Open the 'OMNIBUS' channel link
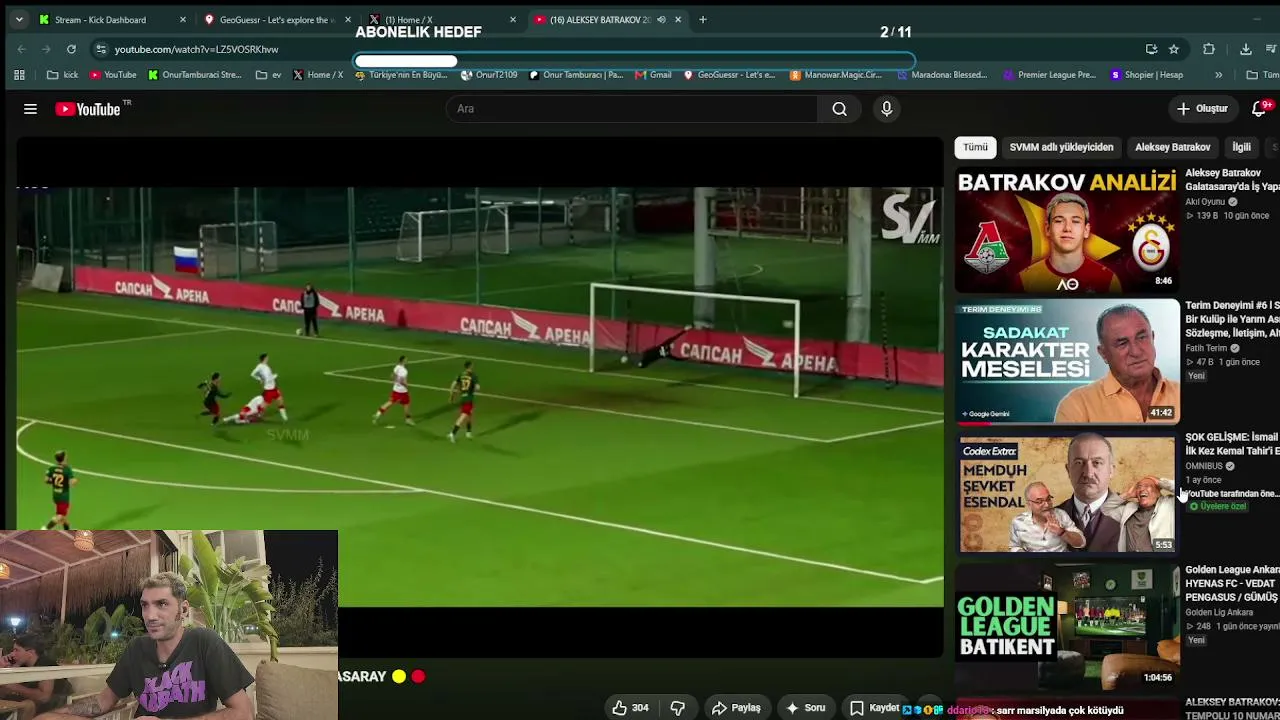1280x720 pixels. [1204, 466]
